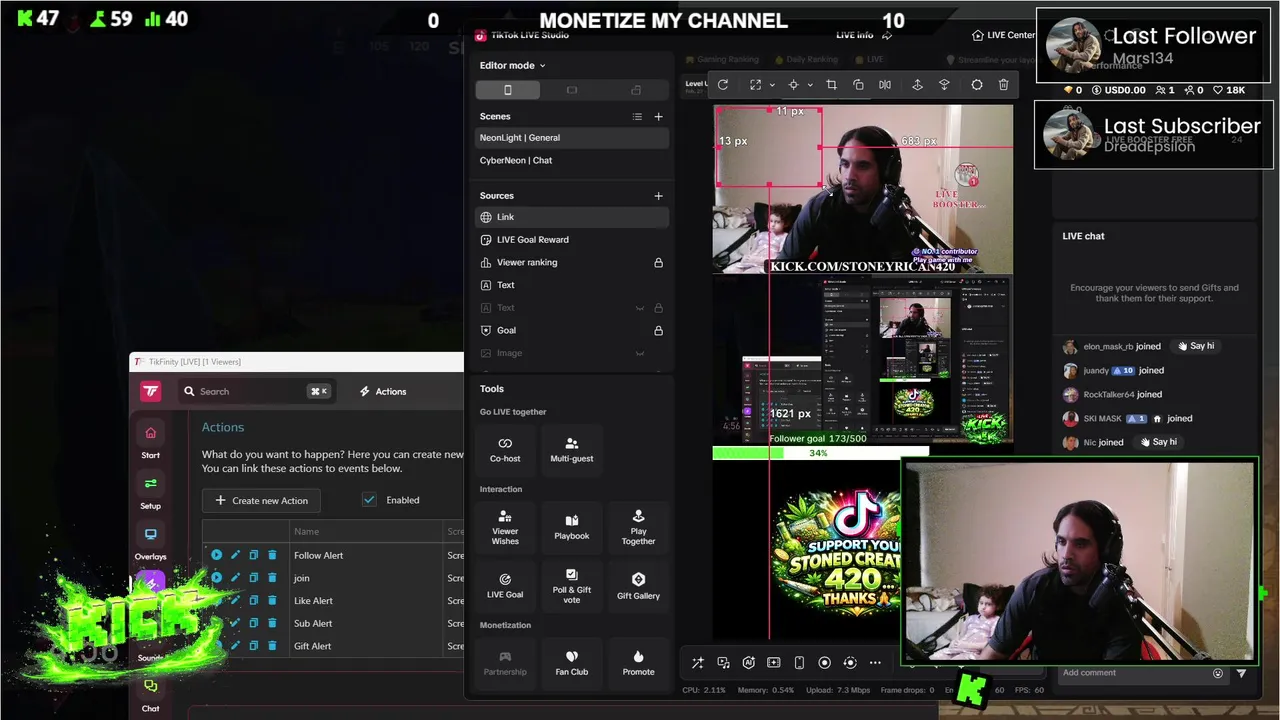This screenshot has width=1280, height=720.
Task: Open the scene list view icon
Action: click(637, 117)
